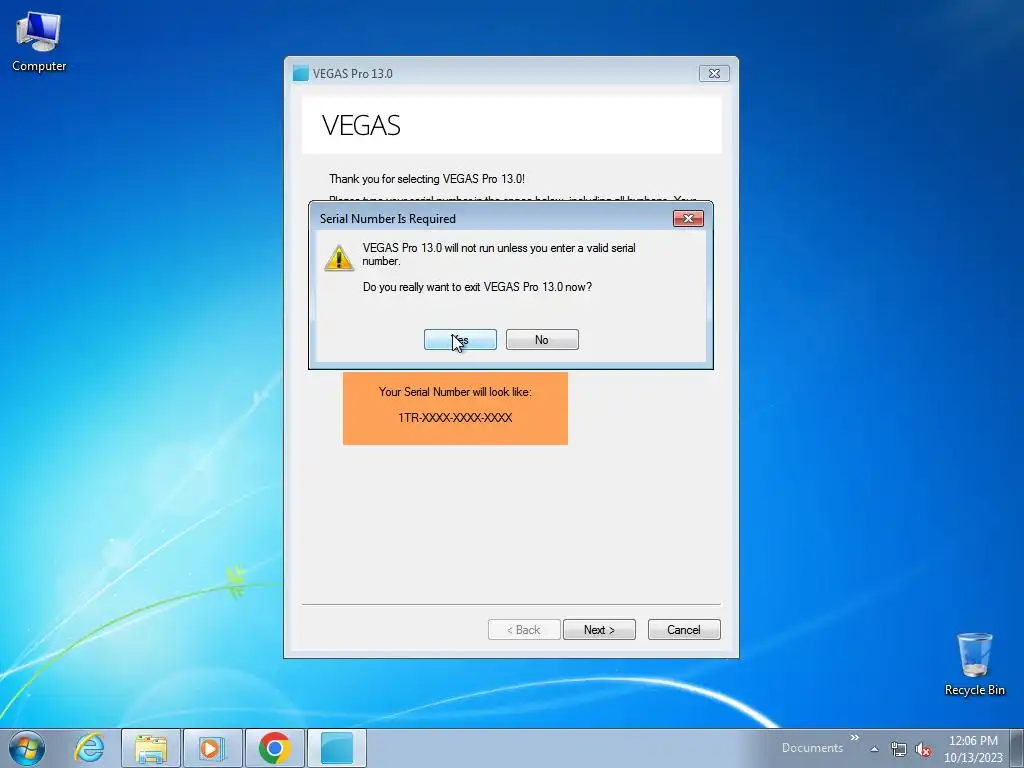Open Windows Explorer from taskbar
1024x768 pixels.
[151, 748]
